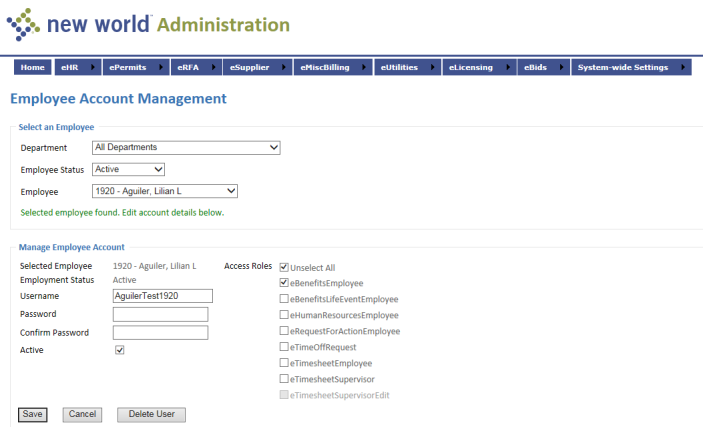Click into the Username text field
Viewport: 703px width, 427px height.
coord(163,296)
